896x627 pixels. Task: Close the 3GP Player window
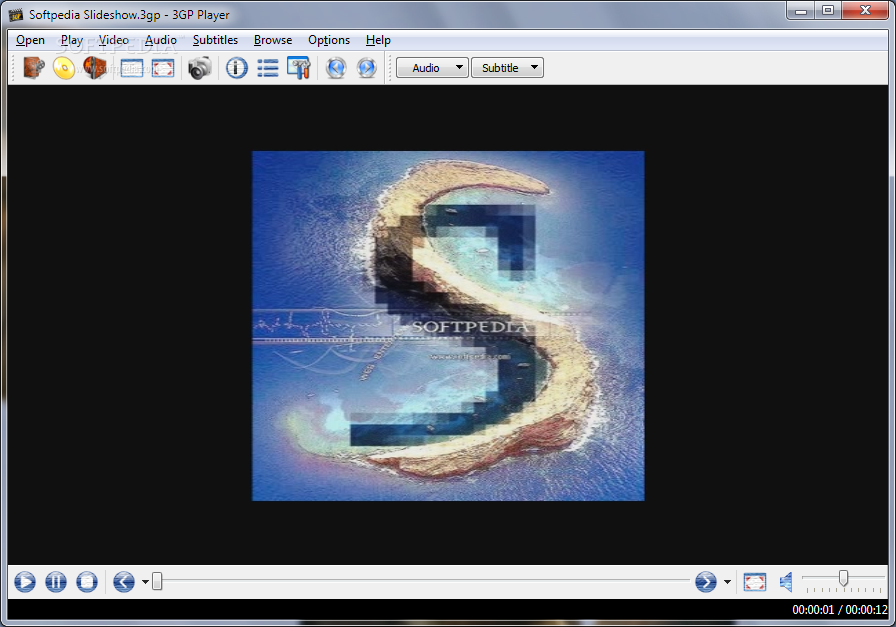coord(865,11)
